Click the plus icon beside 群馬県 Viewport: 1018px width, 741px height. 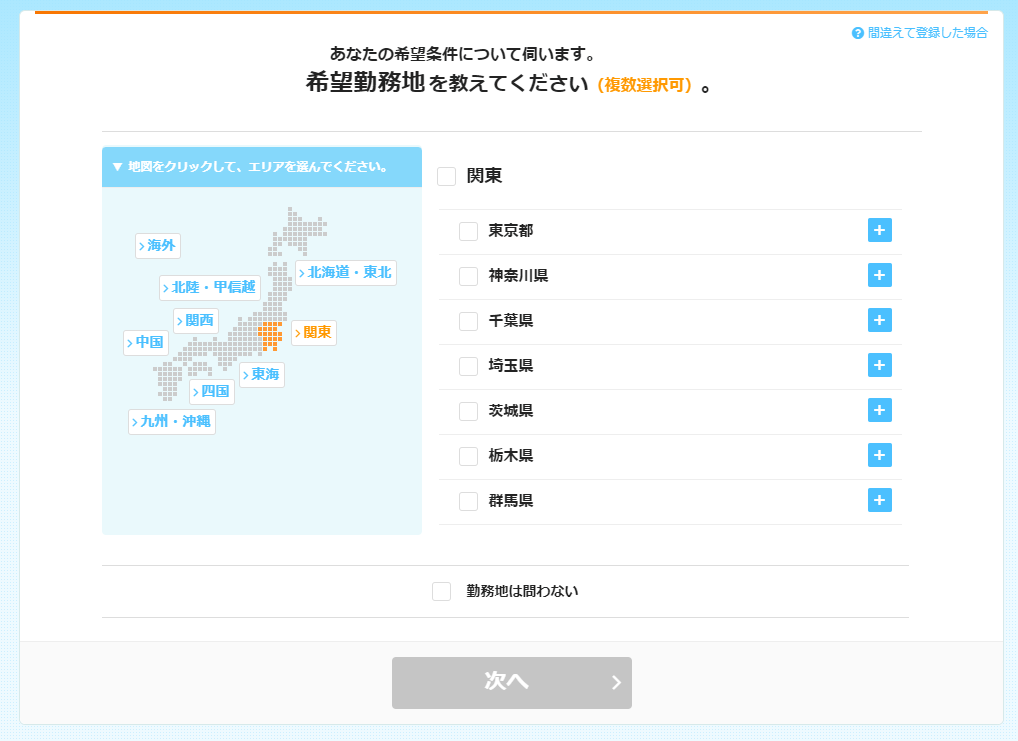tap(879, 500)
